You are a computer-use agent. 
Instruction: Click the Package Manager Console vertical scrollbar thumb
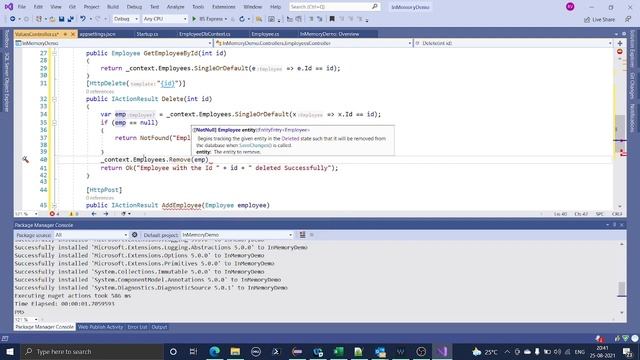point(622,289)
